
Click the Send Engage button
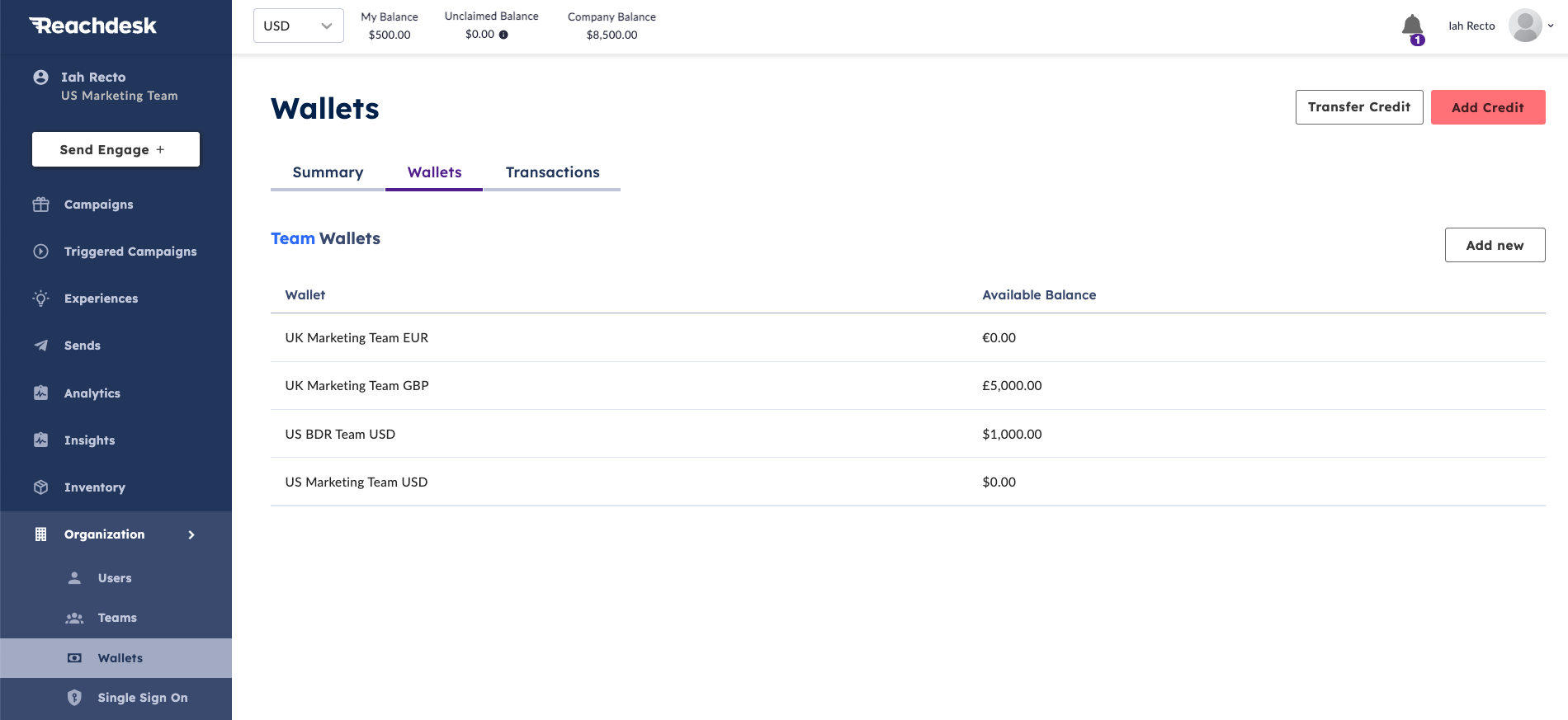pos(116,149)
